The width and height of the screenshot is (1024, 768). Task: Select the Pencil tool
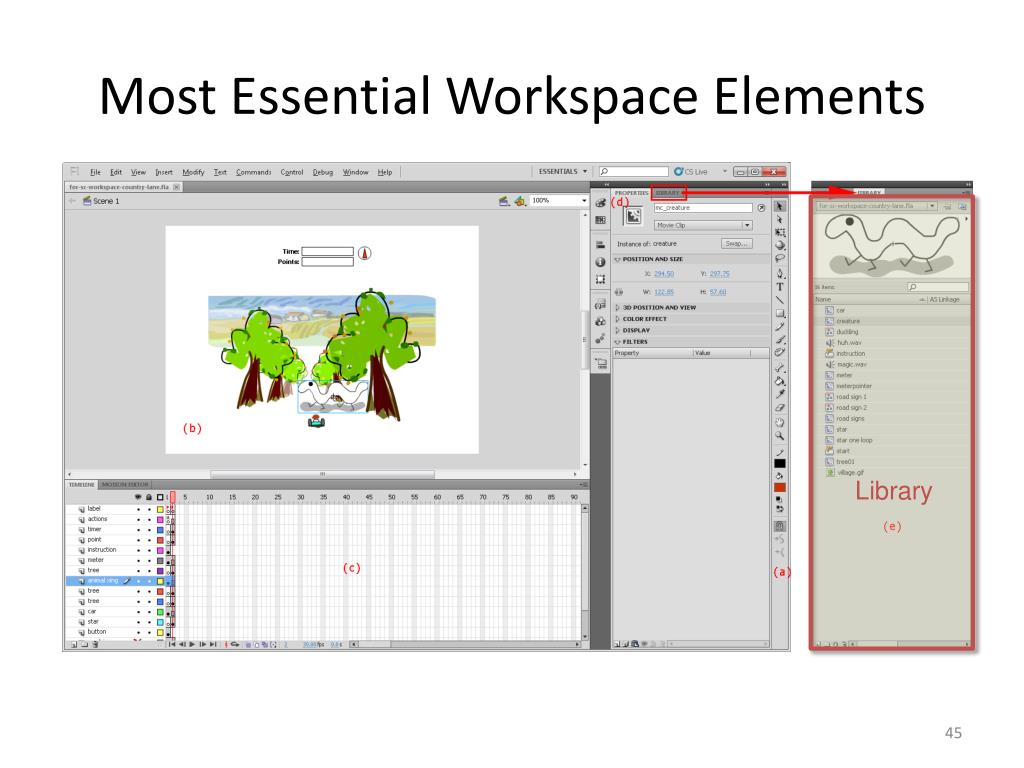pos(780,327)
